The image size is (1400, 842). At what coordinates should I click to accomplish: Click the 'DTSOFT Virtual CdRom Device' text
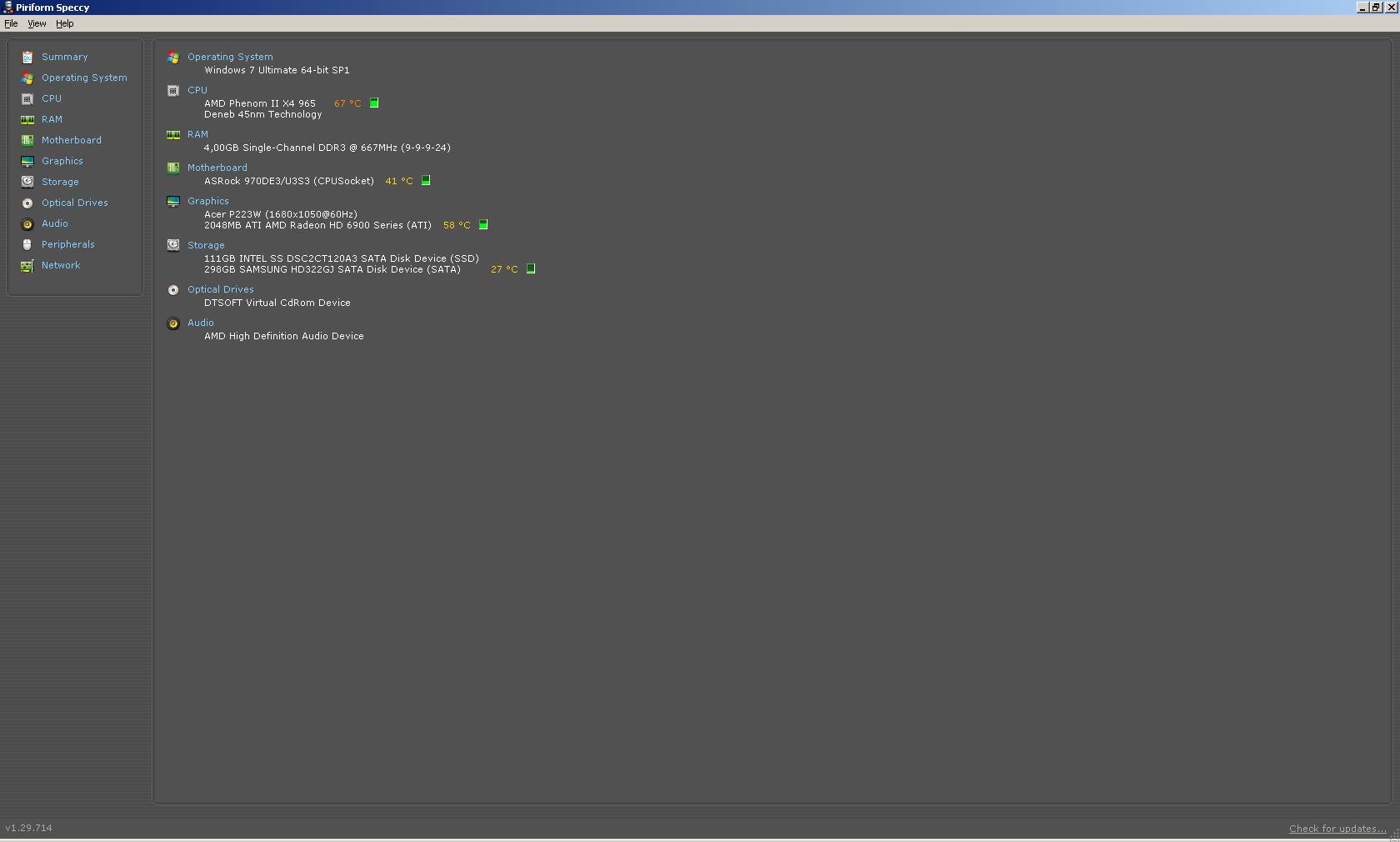click(x=277, y=303)
